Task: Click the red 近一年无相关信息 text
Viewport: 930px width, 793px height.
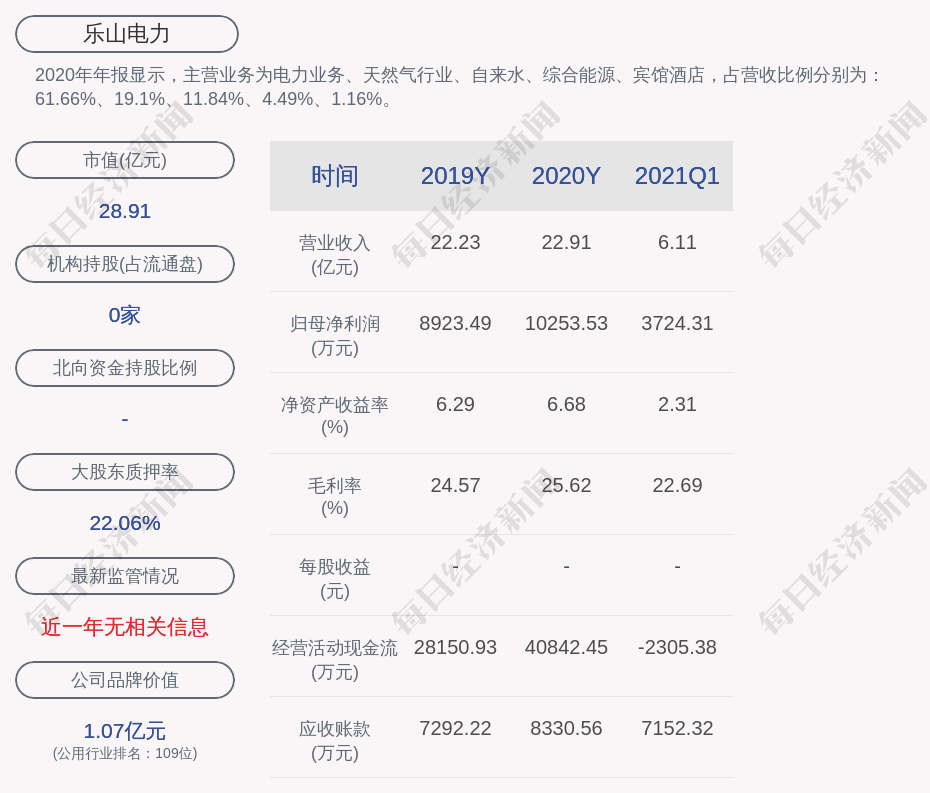Action: [125, 627]
